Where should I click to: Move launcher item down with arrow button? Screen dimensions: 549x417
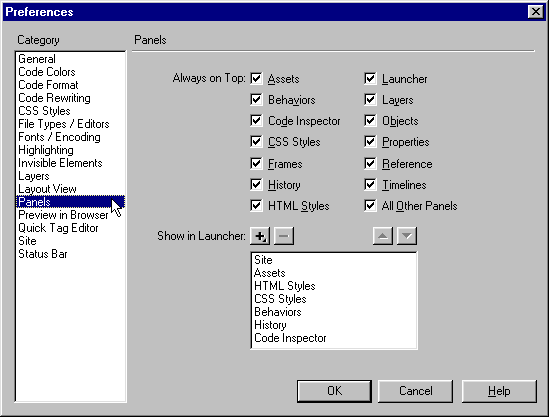tap(406, 236)
